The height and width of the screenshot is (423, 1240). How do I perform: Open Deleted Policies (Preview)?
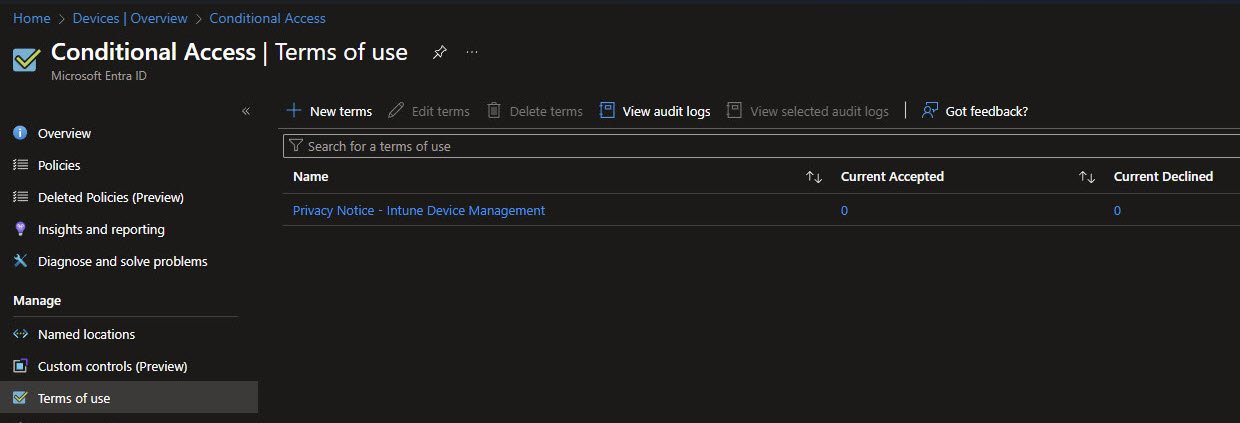(x=110, y=197)
